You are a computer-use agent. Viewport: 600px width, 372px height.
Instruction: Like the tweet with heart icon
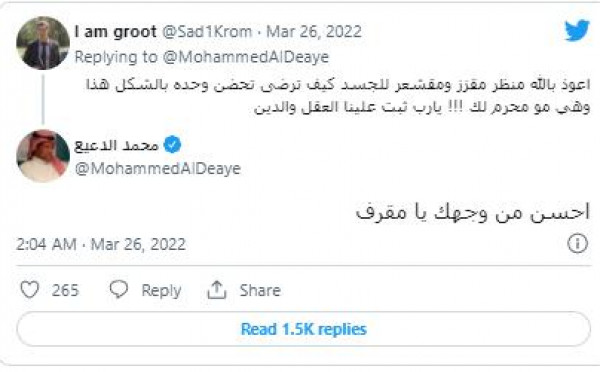[x=29, y=290]
